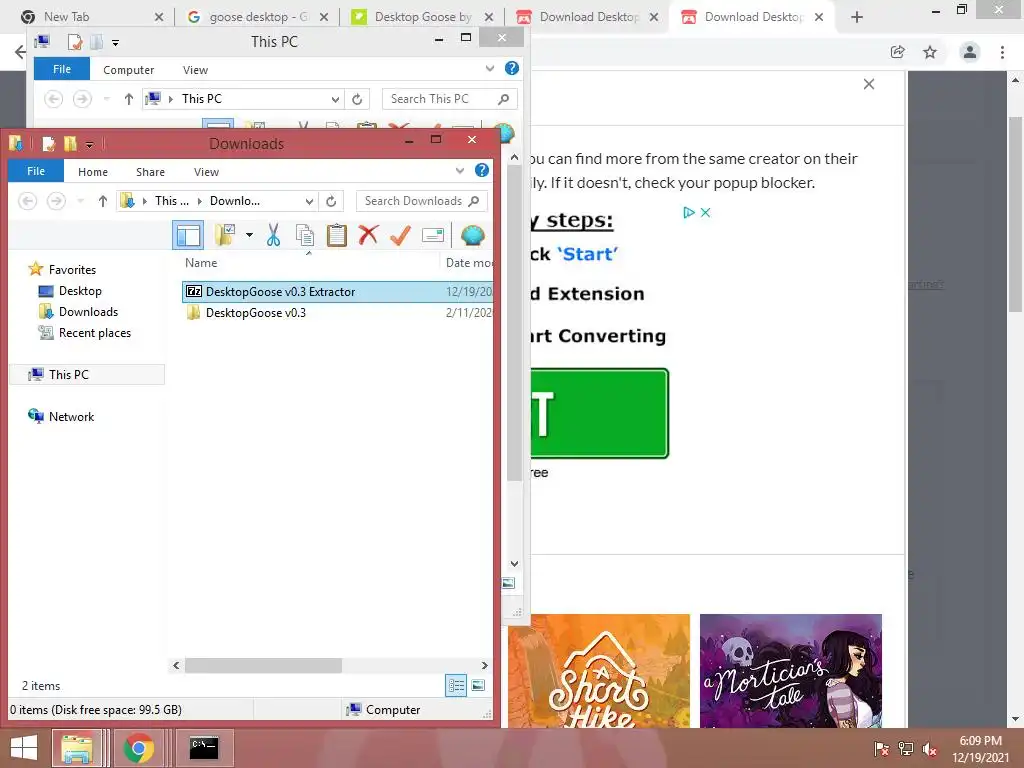This screenshot has height=768, width=1024.
Task: Select This PC in navigation pane
Action: click(88, 374)
